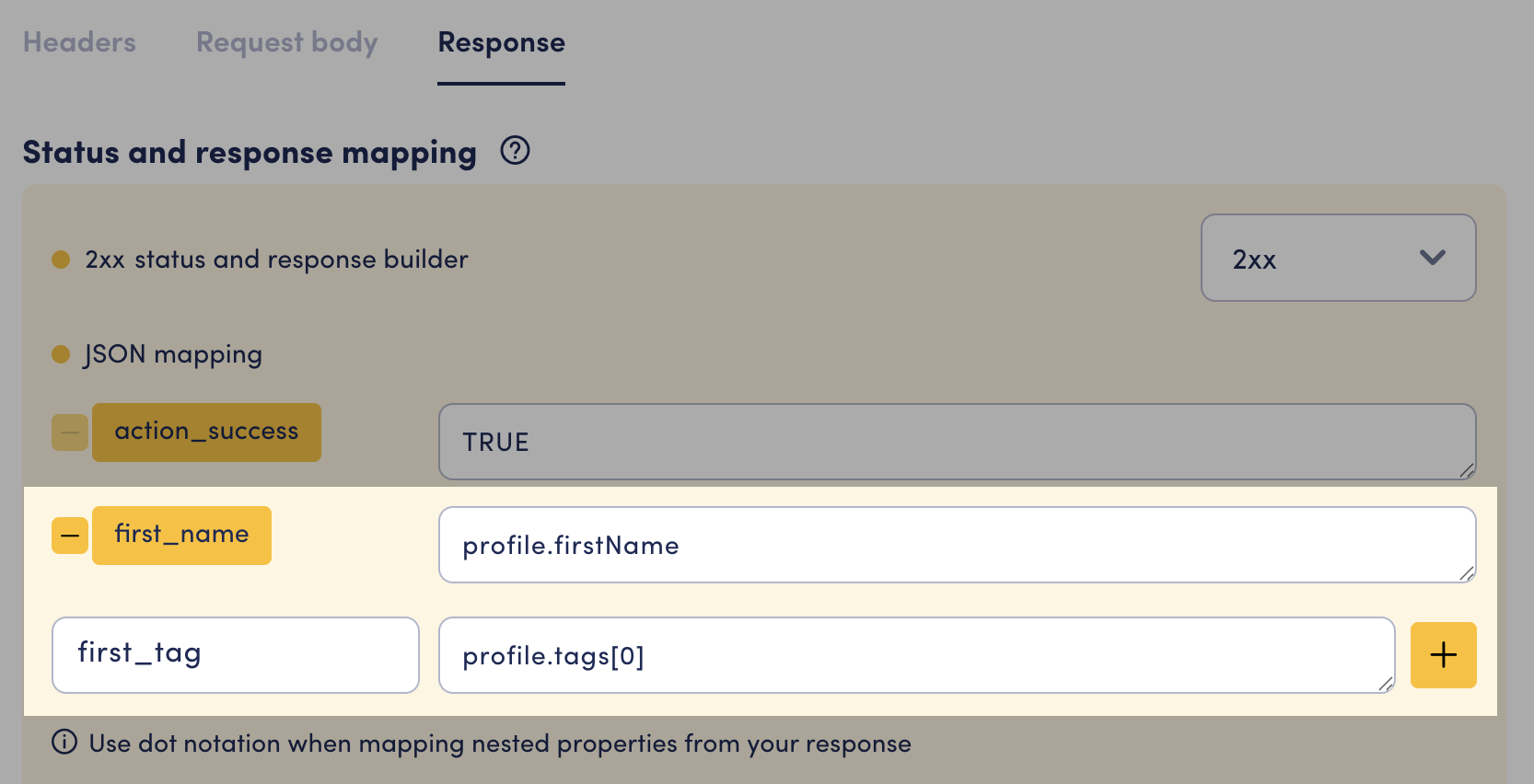
Task: Click into the profile.tags[0] value field
Action: (915, 655)
